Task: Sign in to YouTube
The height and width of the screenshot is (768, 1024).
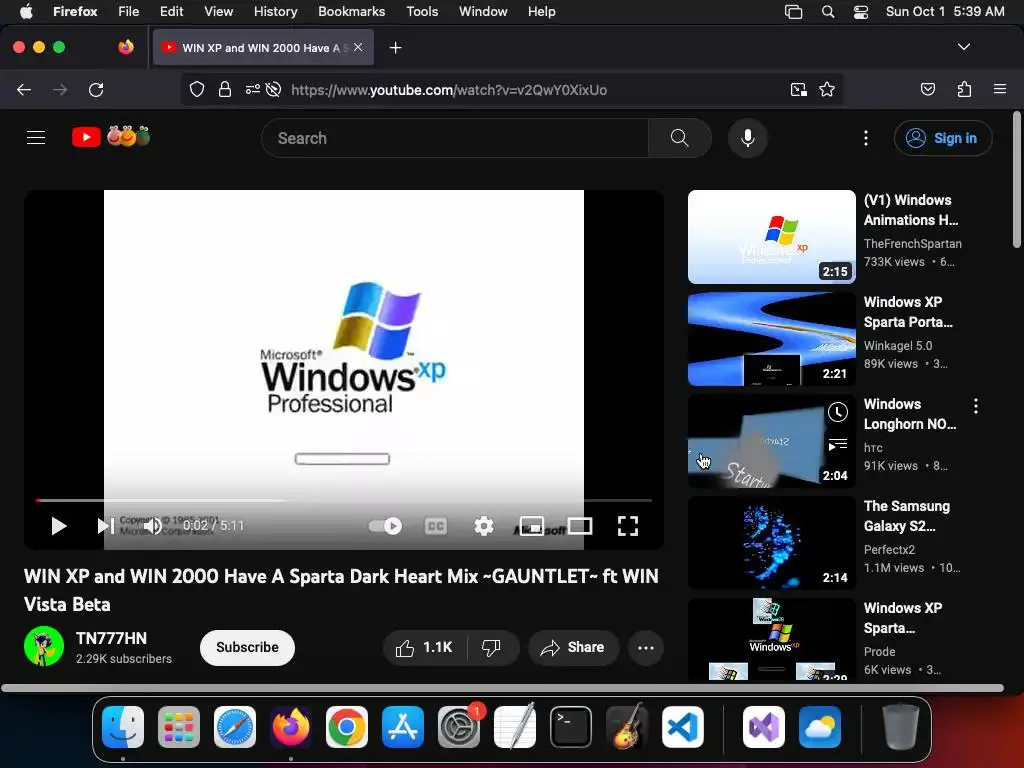Action: (x=943, y=138)
